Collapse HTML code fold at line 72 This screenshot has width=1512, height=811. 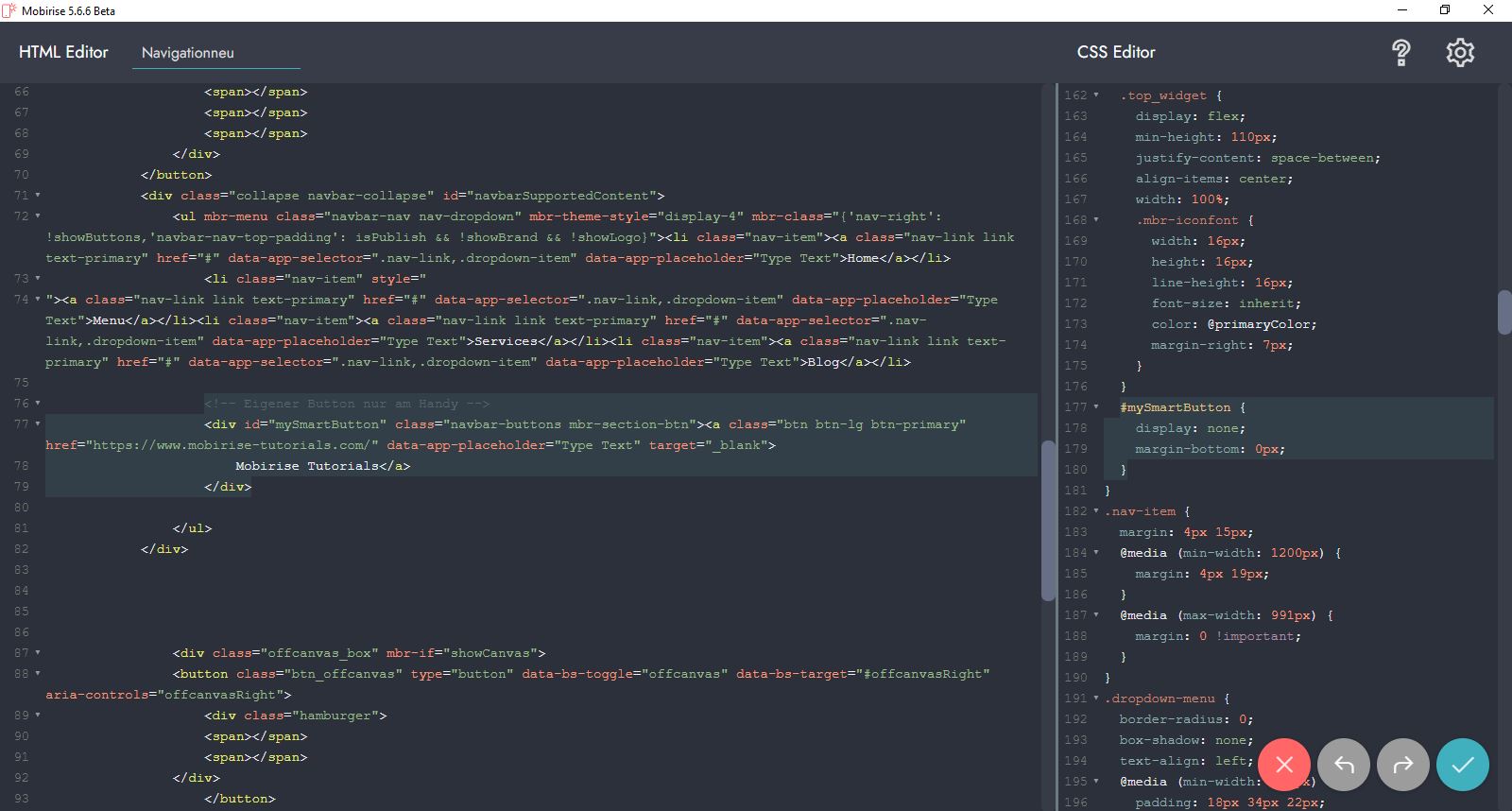tap(38, 216)
